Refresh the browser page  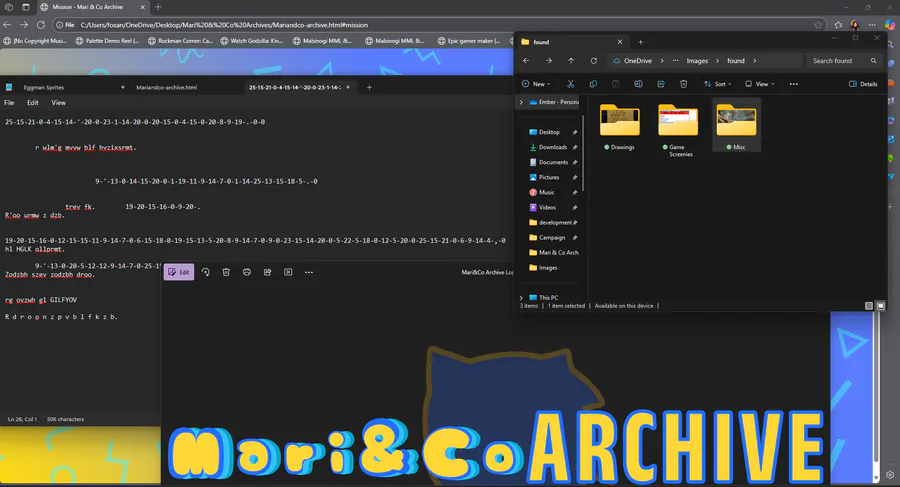pyautogui.click(x=41, y=25)
